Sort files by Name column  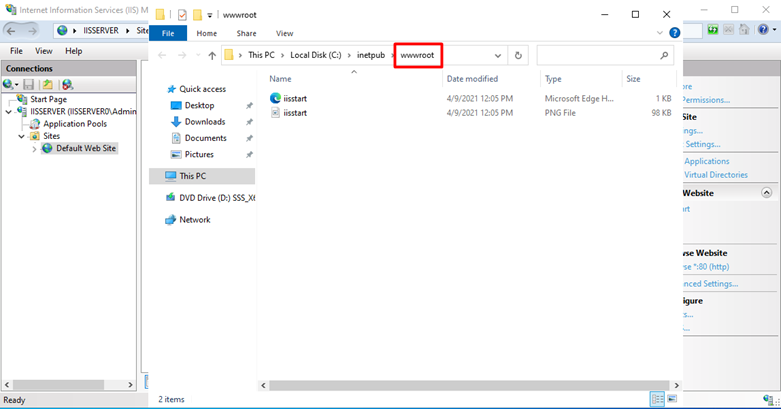coord(280,79)
